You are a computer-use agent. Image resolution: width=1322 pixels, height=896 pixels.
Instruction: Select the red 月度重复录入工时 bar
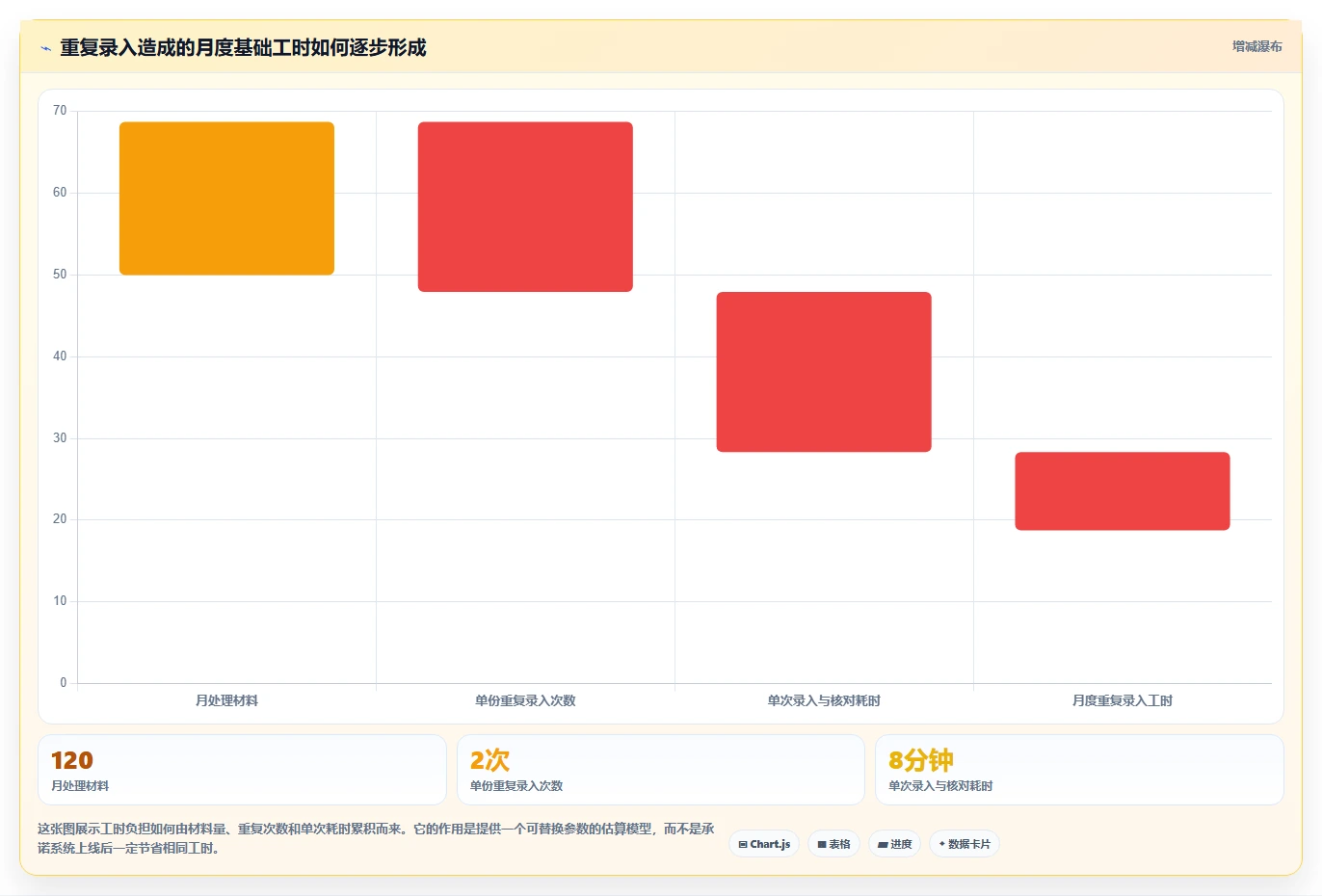coord(1123,491)
